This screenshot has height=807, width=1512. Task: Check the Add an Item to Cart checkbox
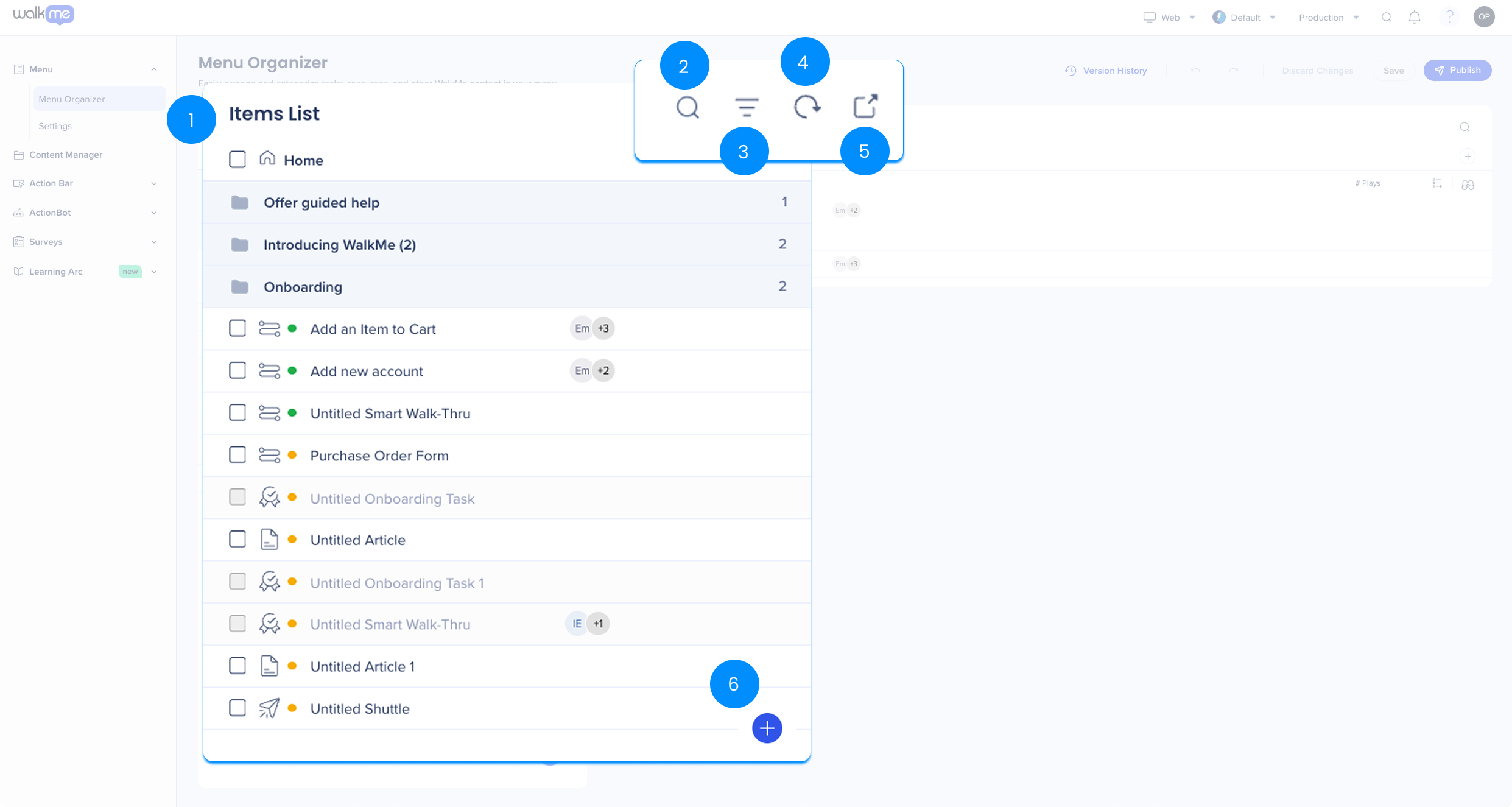point(237,329)
